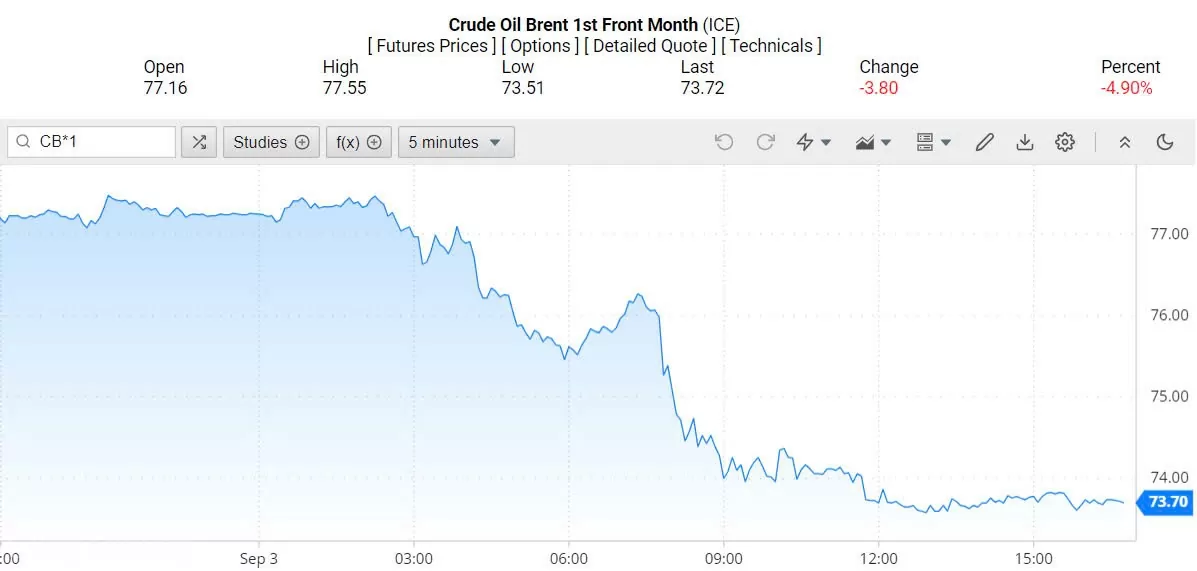Screen dimensions: 1197x571
Task: Click the undo arrow icon
Action: [x=724, y=142]
